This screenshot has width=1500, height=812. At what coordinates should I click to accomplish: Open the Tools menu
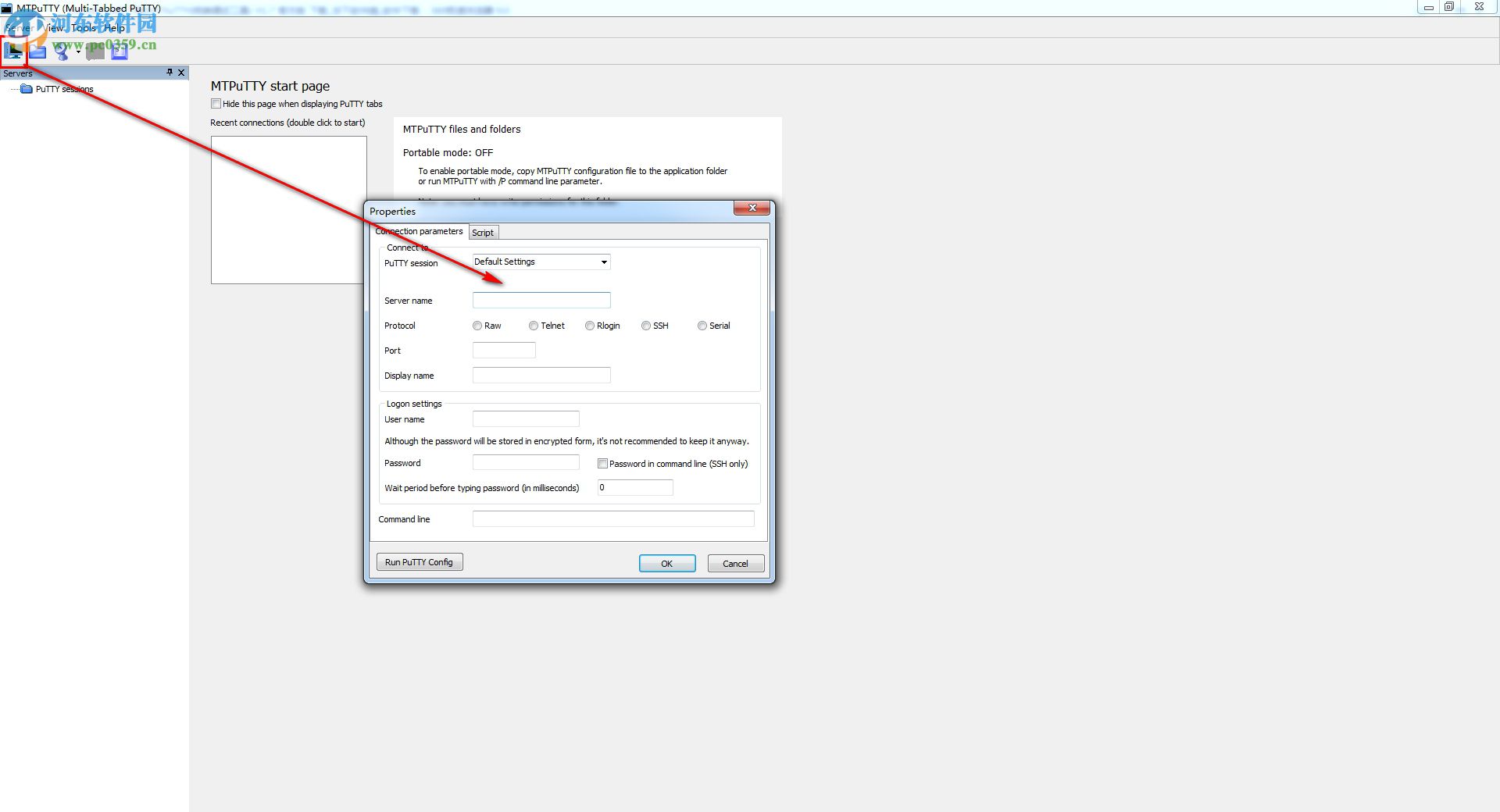(x=84, y=27)
